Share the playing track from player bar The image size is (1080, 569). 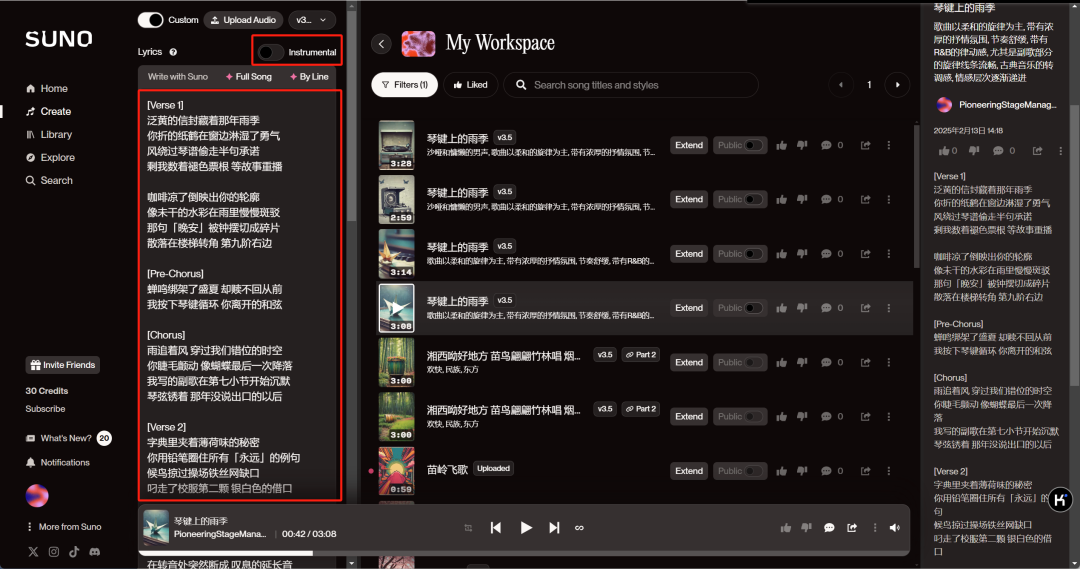(x=852, y=528)
